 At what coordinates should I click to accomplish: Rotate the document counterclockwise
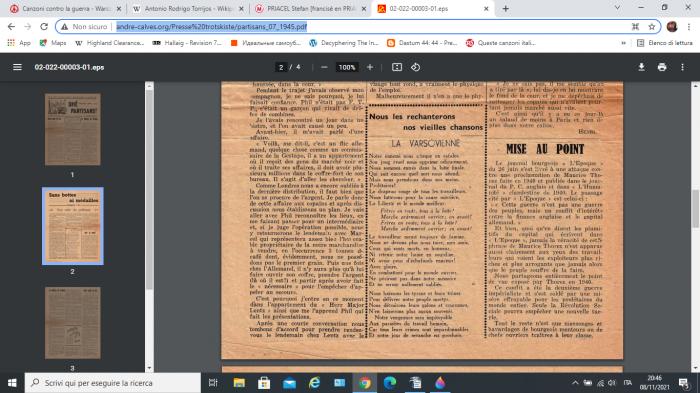pyautogui.click(x=415, y=67)
